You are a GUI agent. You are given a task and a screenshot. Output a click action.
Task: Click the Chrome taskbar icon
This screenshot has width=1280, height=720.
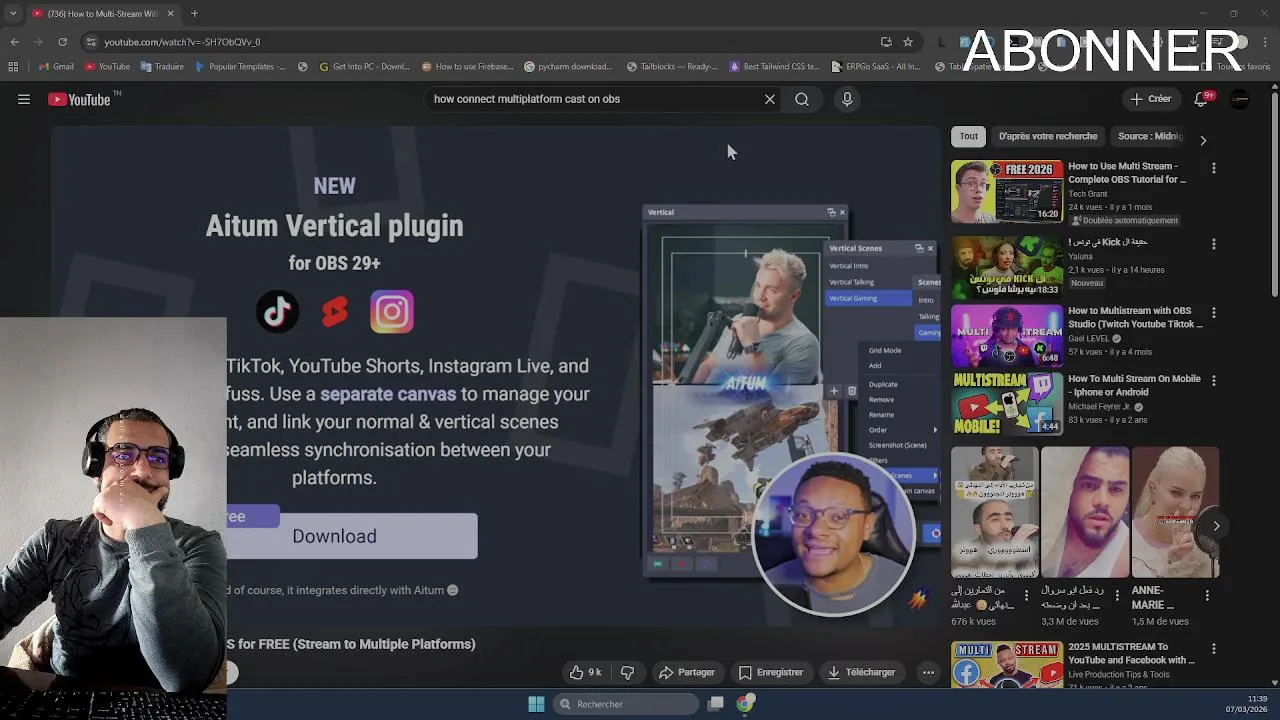tap(745, 704)
